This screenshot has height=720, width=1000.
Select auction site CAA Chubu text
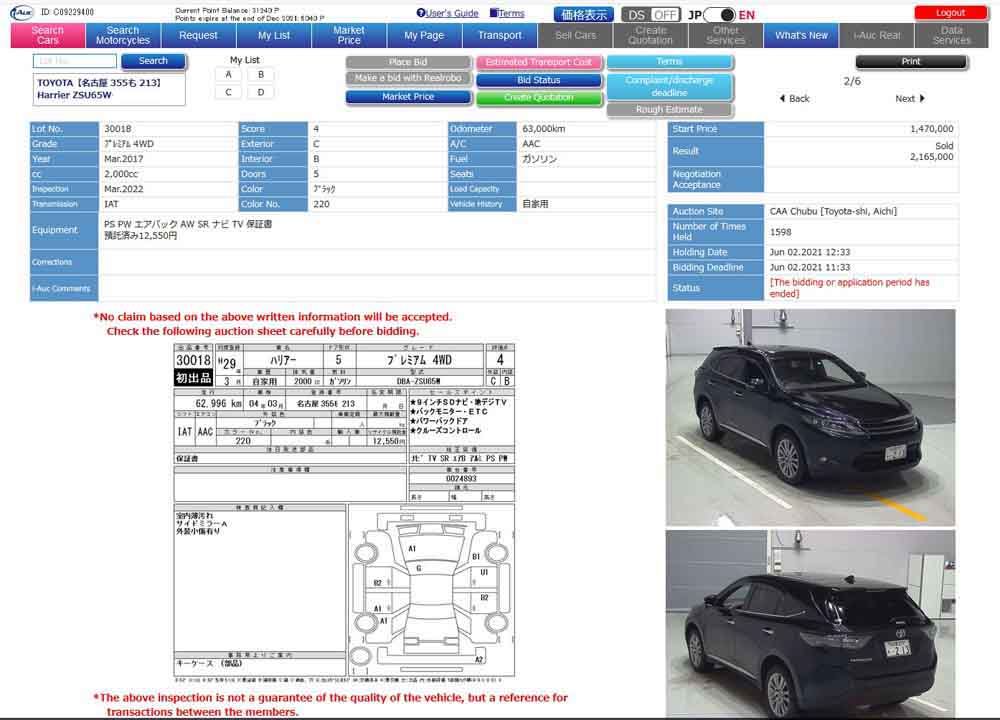pyautogui.click(x=833, y=211)
